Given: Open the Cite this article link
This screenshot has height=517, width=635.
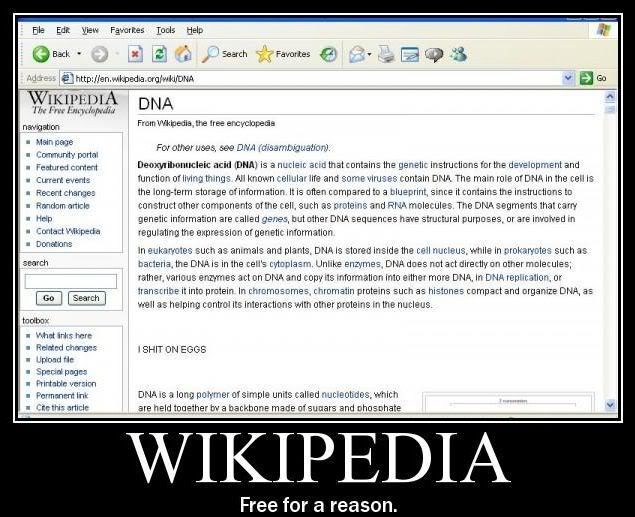Looking at the screenshot, I should [62, 408].
